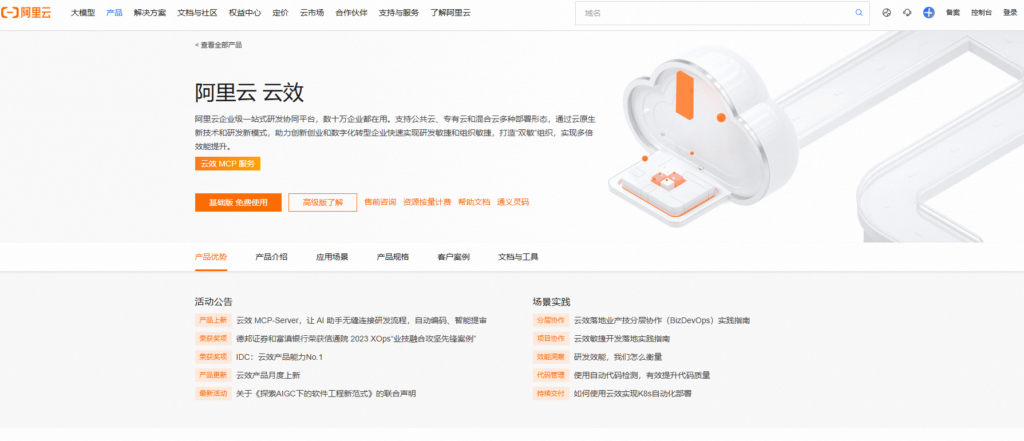Click the 分层协作 tag icon
Image resolution: width=1024 pixels, height=441 pixels.
click(551, 321)
